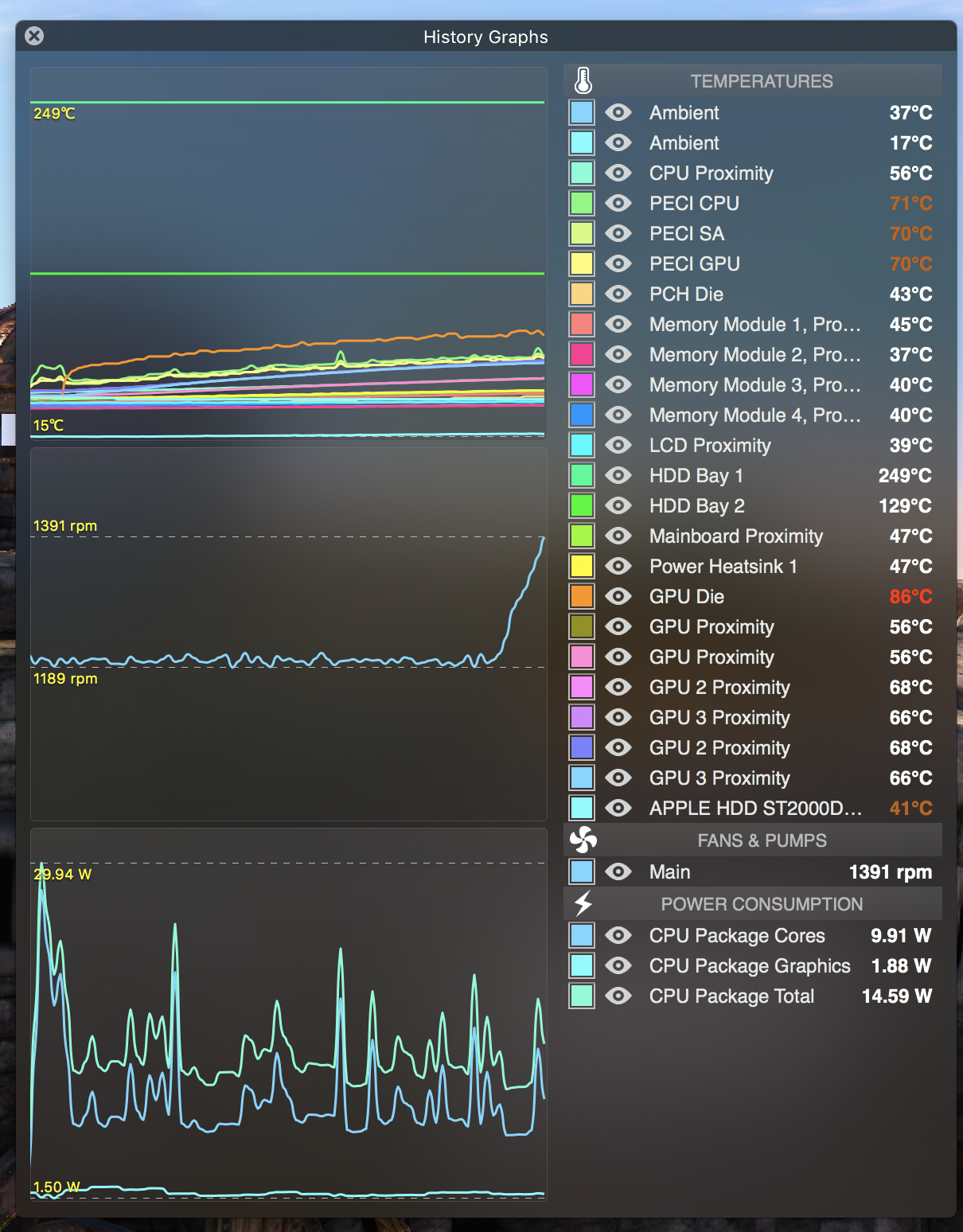
Task: Hide HDD Bay 1 temperature line
Action: pyautogui.click(x=618, y=475)
